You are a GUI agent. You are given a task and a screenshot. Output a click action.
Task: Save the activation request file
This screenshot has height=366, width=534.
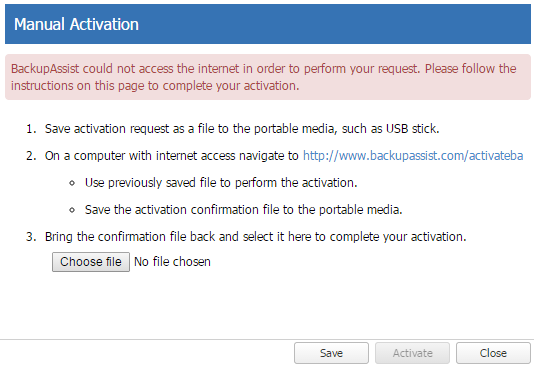point(331,353)
